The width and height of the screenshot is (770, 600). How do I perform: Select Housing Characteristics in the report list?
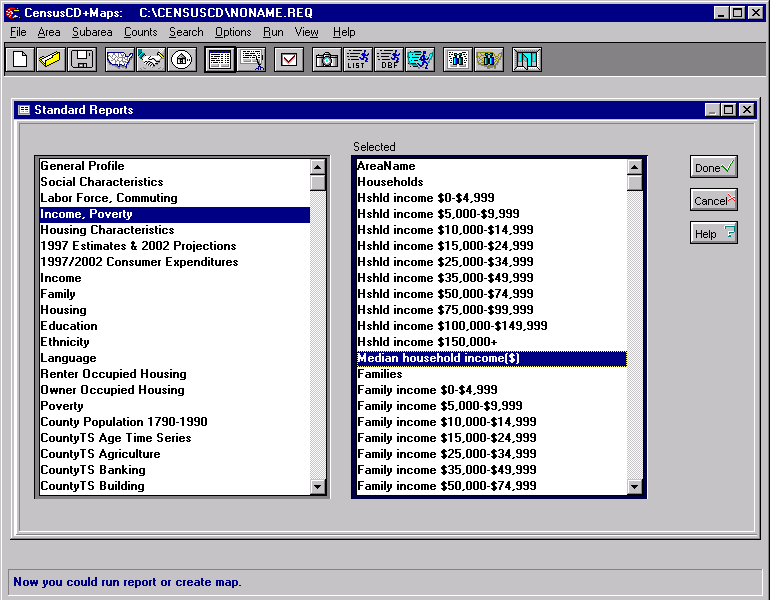(107, 230)
